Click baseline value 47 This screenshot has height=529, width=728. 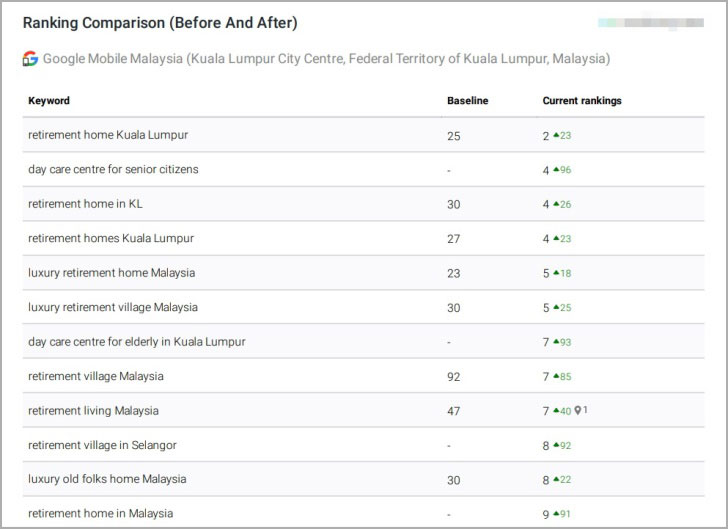(454, 411)
